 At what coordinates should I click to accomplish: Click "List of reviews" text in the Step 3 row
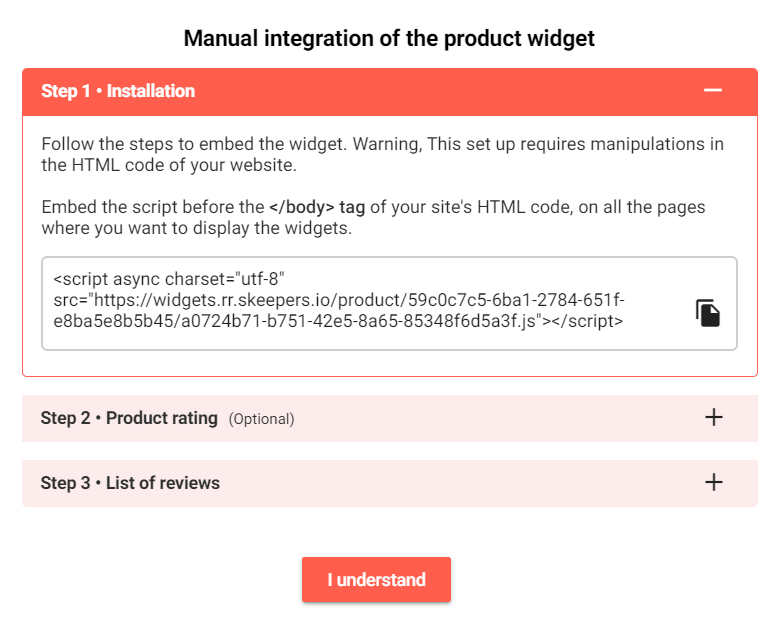click(163, 483)
